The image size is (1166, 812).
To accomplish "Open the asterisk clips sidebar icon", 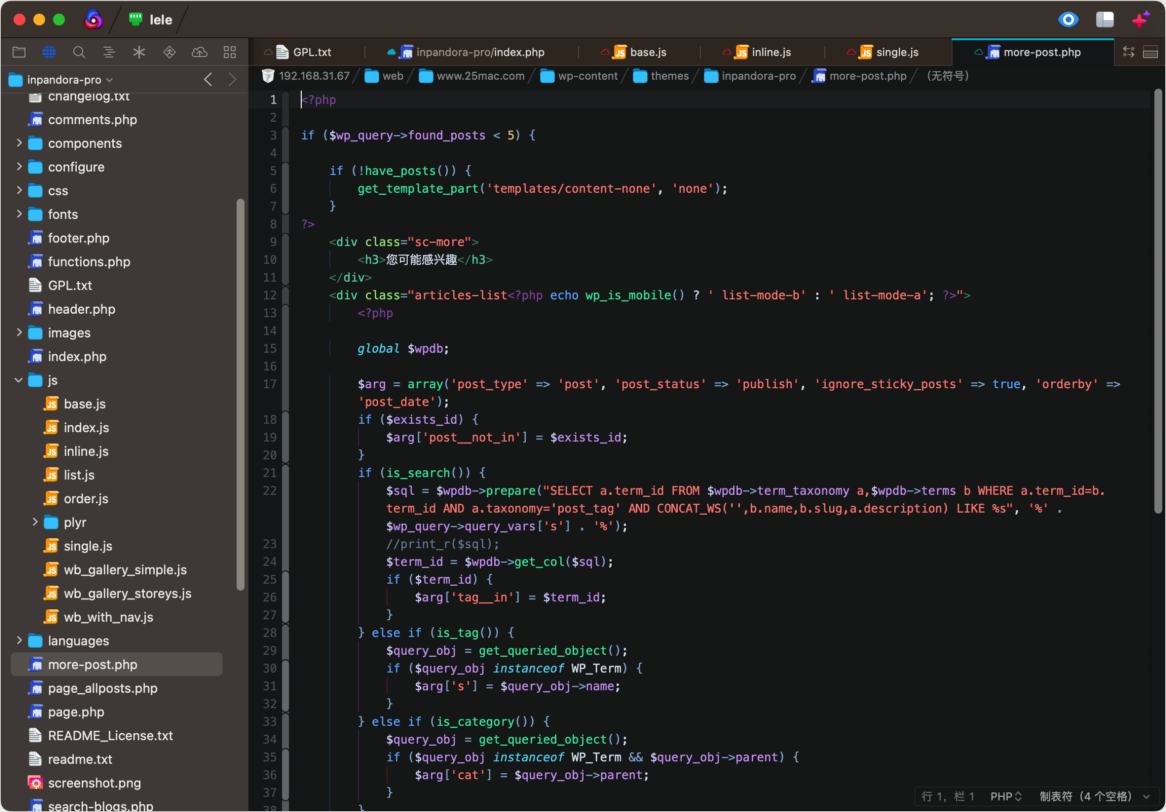I will [x=139, y=52].
